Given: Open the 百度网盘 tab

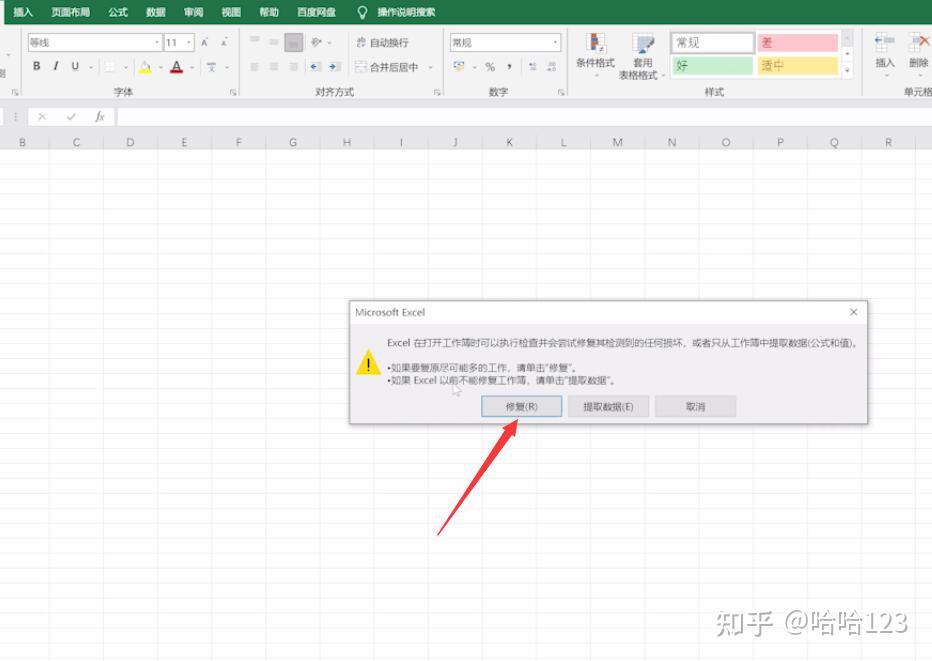Looking at the screenshot, I should 316,12.
